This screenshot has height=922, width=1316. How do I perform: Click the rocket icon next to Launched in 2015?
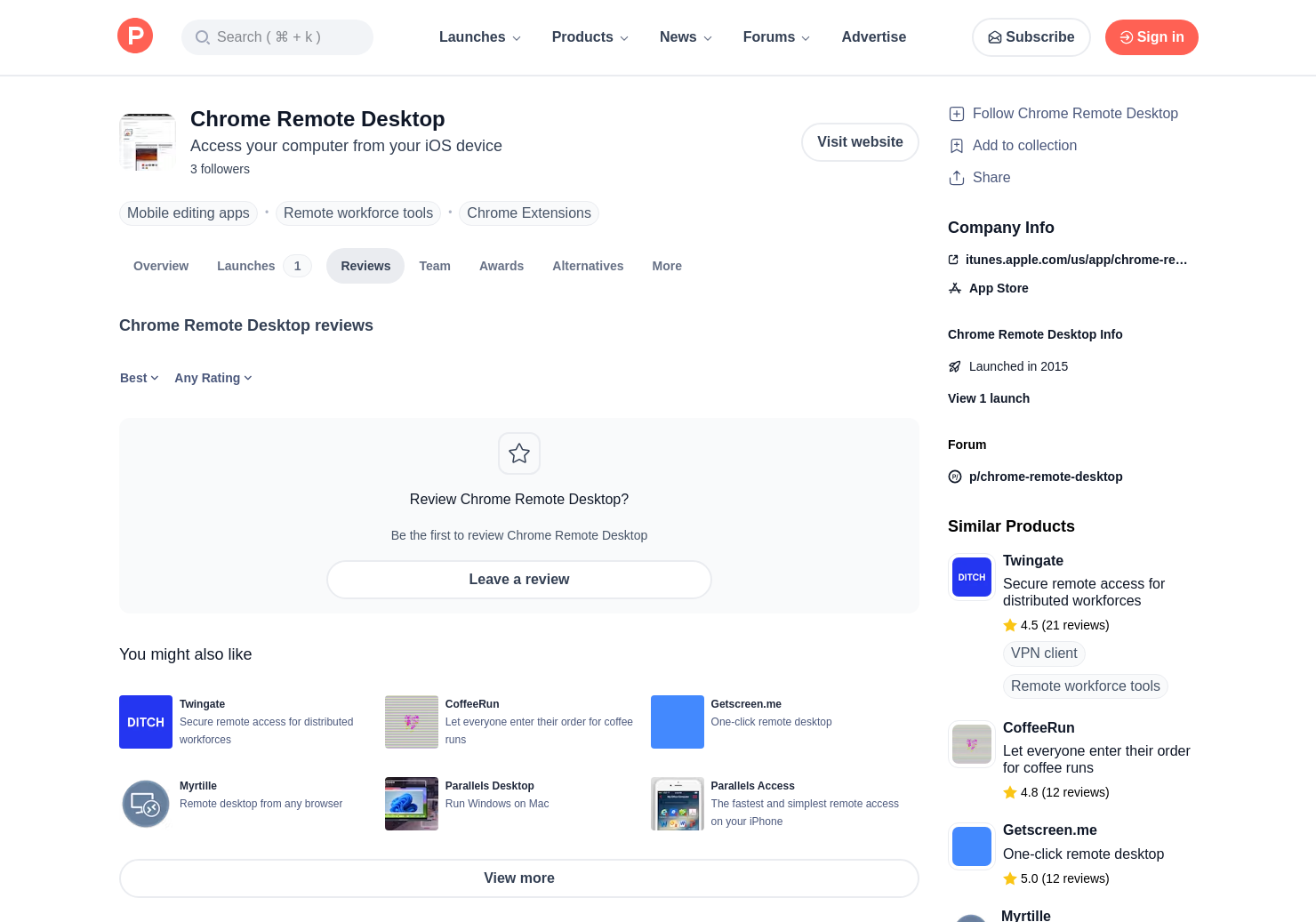click(x=955, y=366)
